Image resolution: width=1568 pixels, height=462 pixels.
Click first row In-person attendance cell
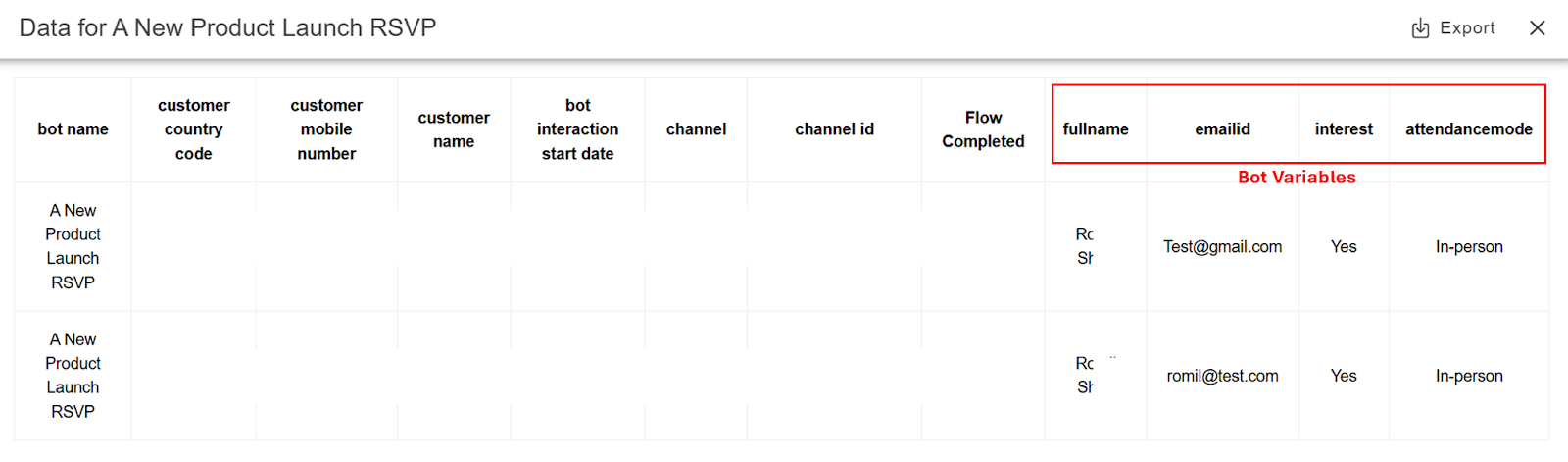(1469, 247)
